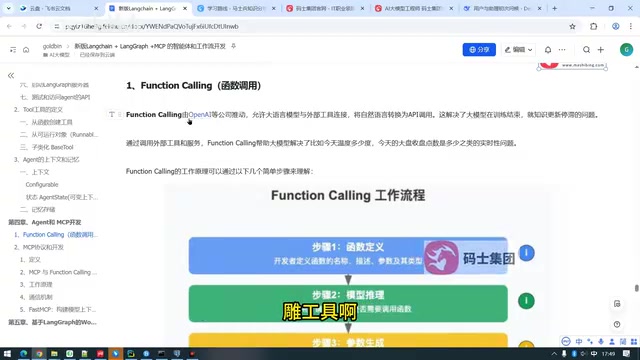Image resolution: width=640 pixels, height=360 pixels.
Task: Click the home icon in document header
Action: click(26, 50)
